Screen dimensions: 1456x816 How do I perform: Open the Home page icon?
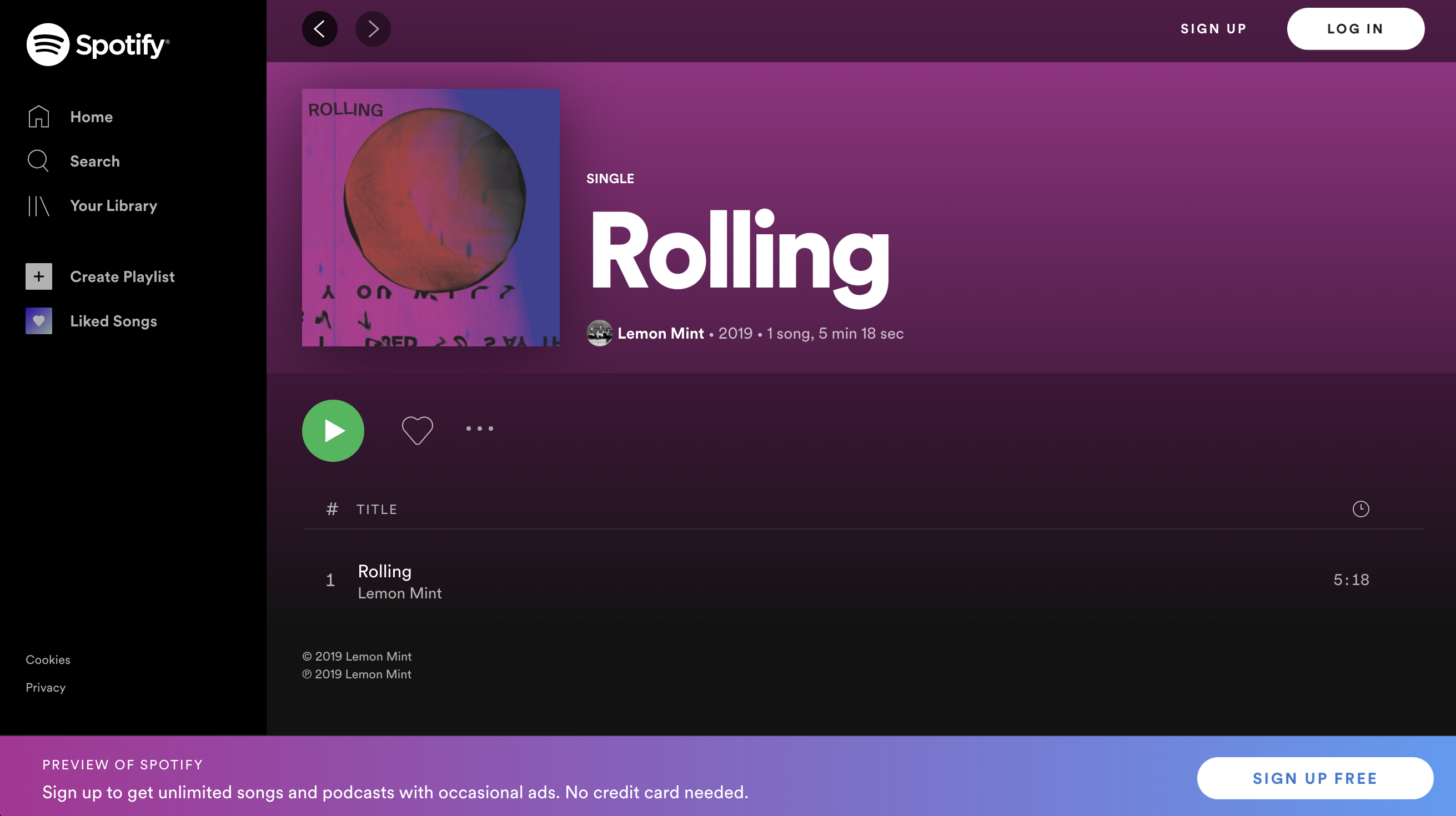coord(38,117)
